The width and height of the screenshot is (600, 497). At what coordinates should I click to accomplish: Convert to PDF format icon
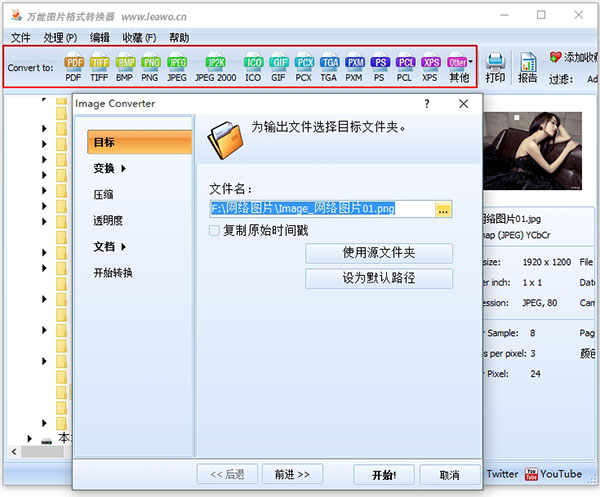point(73,67)
